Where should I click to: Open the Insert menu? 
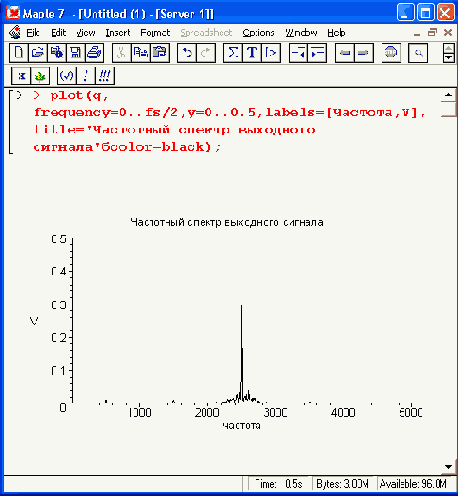(118, 33)
